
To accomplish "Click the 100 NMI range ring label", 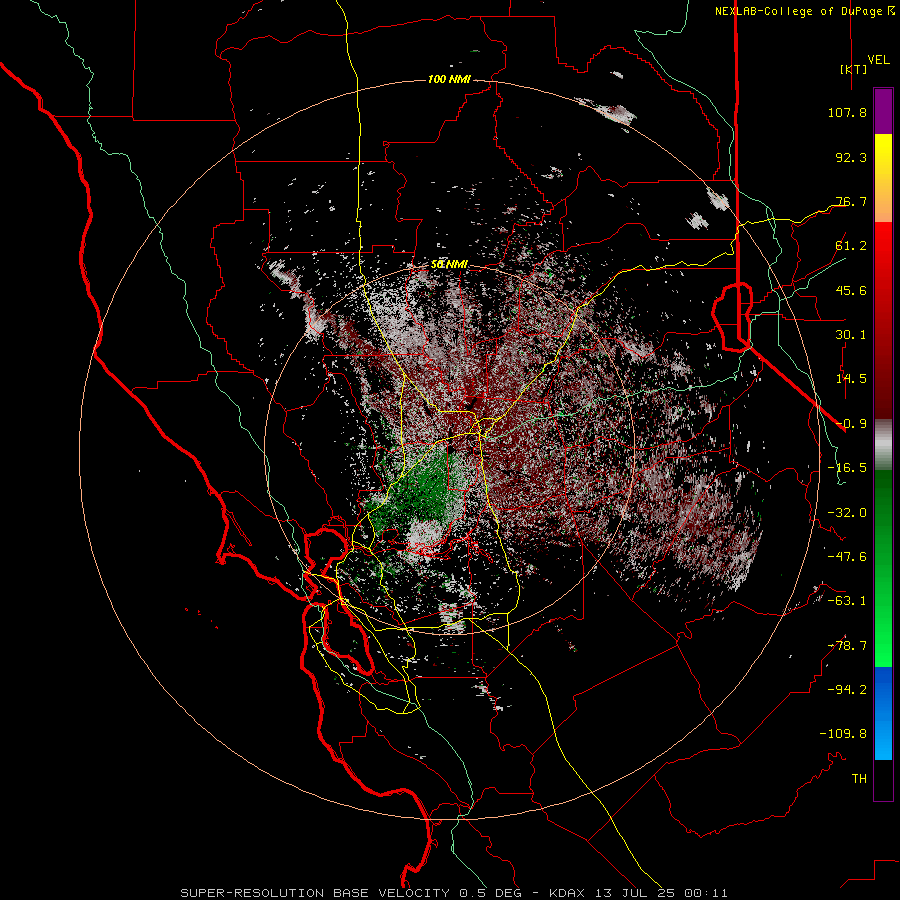I will pyautogui.click(x=449, y=79).
